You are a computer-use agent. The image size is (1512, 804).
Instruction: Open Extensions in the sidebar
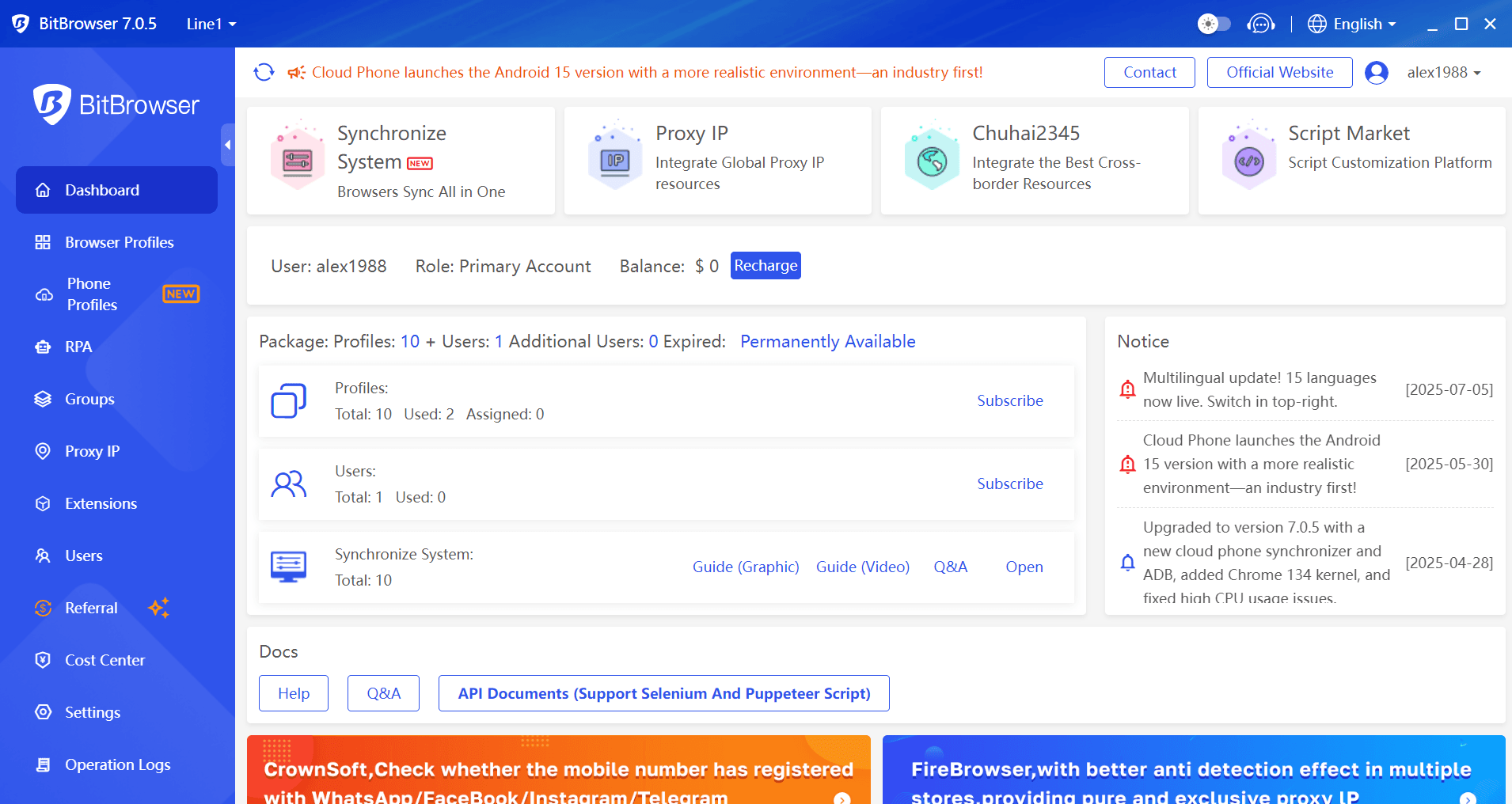[116, 503]
